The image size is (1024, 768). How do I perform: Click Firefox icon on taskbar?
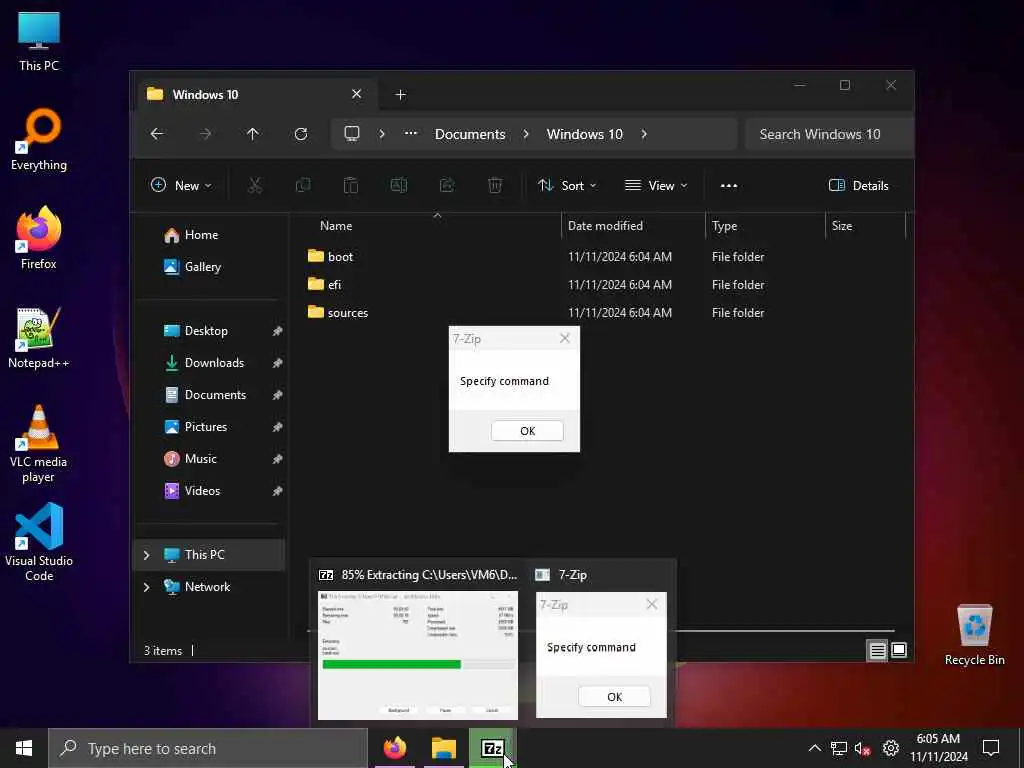[x=394, y=748]
